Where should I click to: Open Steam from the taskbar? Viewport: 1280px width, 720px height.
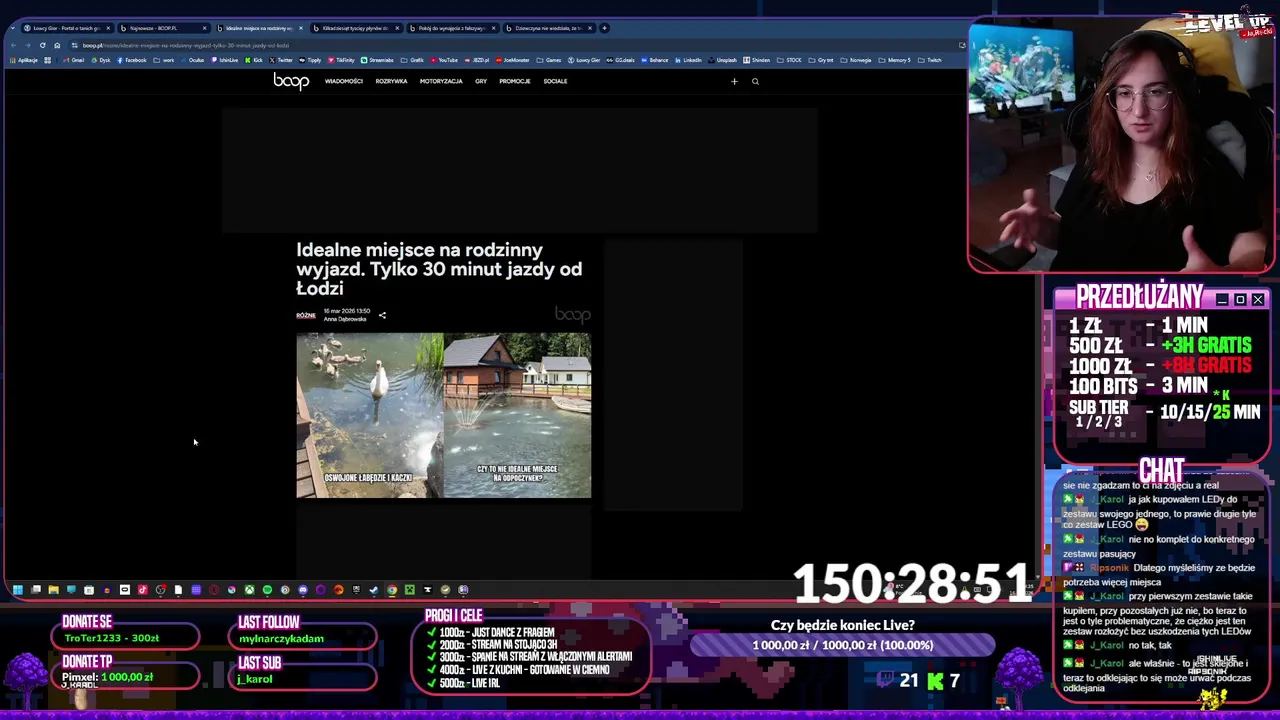point(374,590)
